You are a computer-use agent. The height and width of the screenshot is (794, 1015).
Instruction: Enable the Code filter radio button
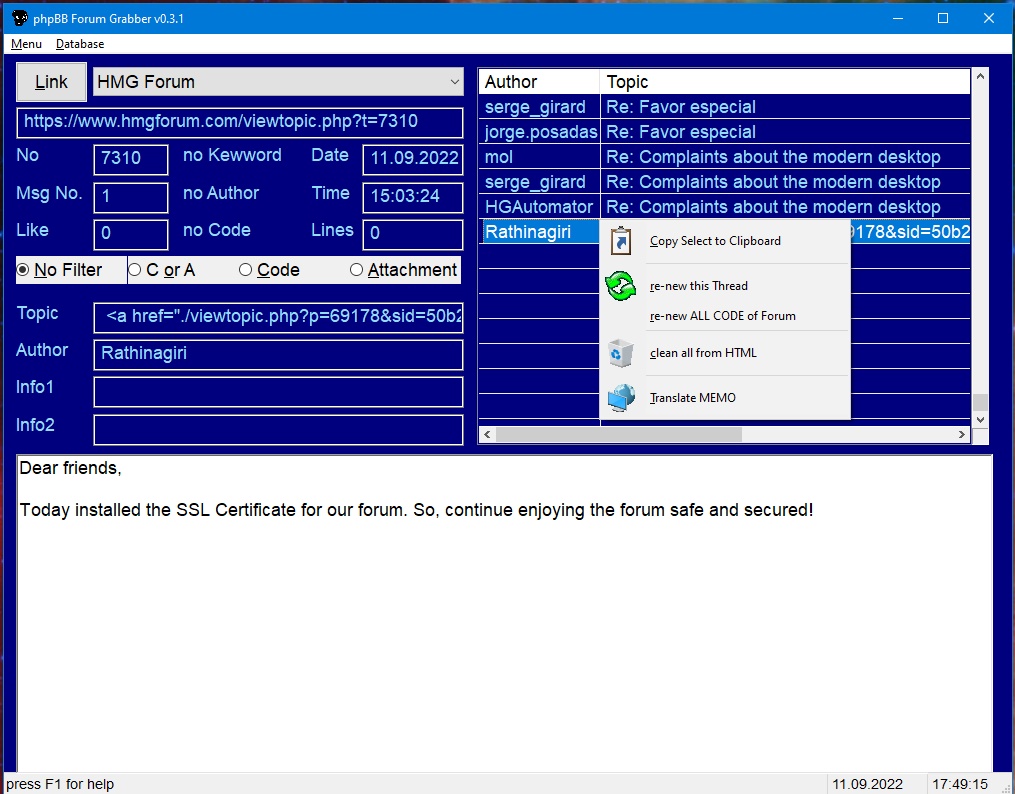246,270
